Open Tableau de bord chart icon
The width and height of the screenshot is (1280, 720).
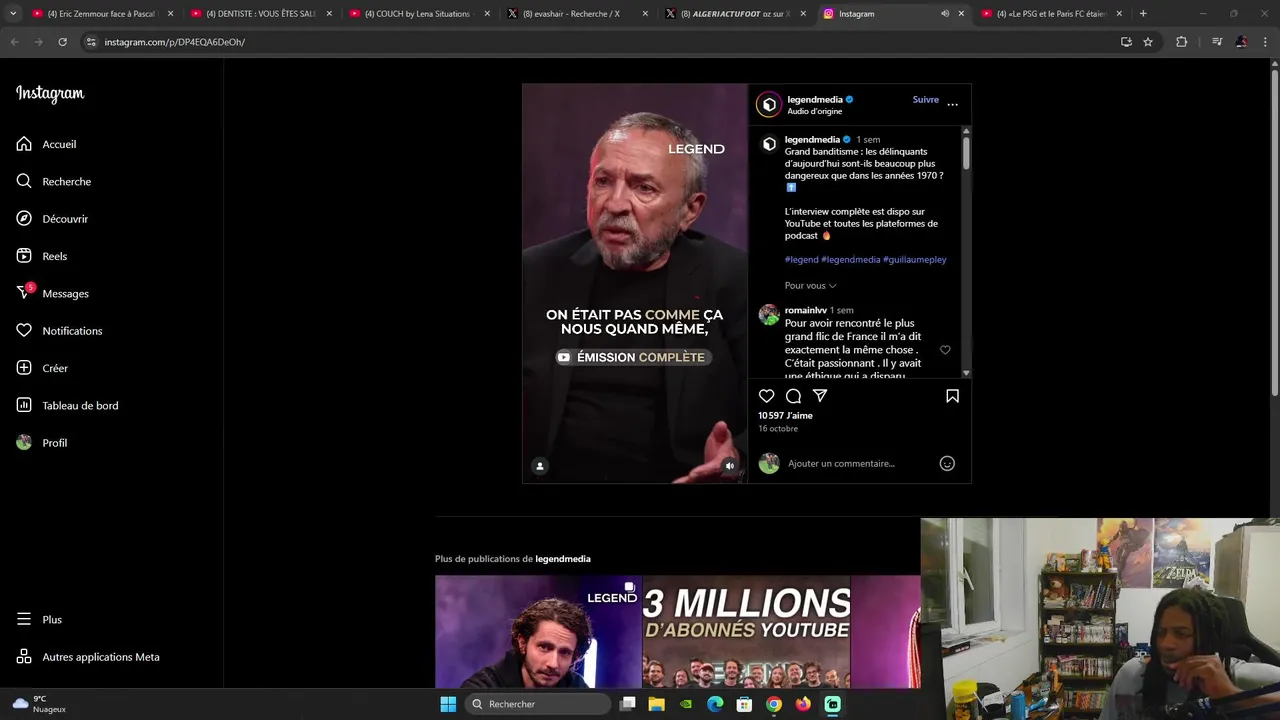coord(24,405)
